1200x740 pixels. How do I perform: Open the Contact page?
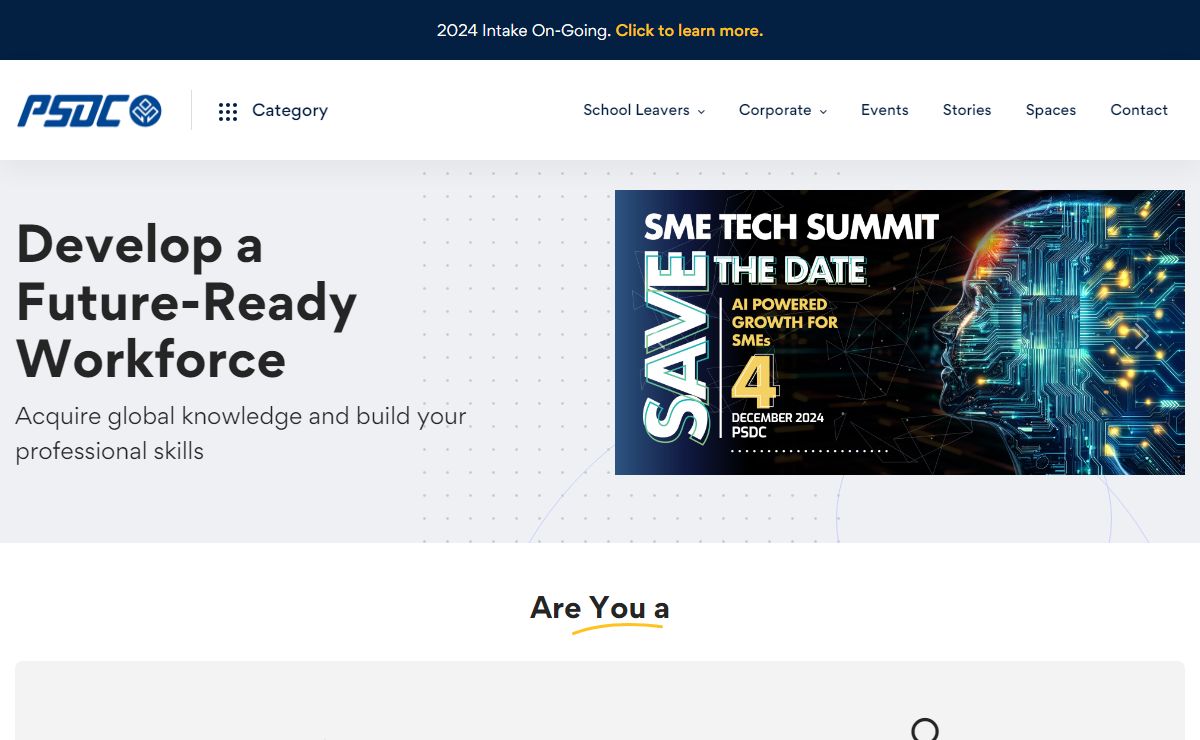1139,110
